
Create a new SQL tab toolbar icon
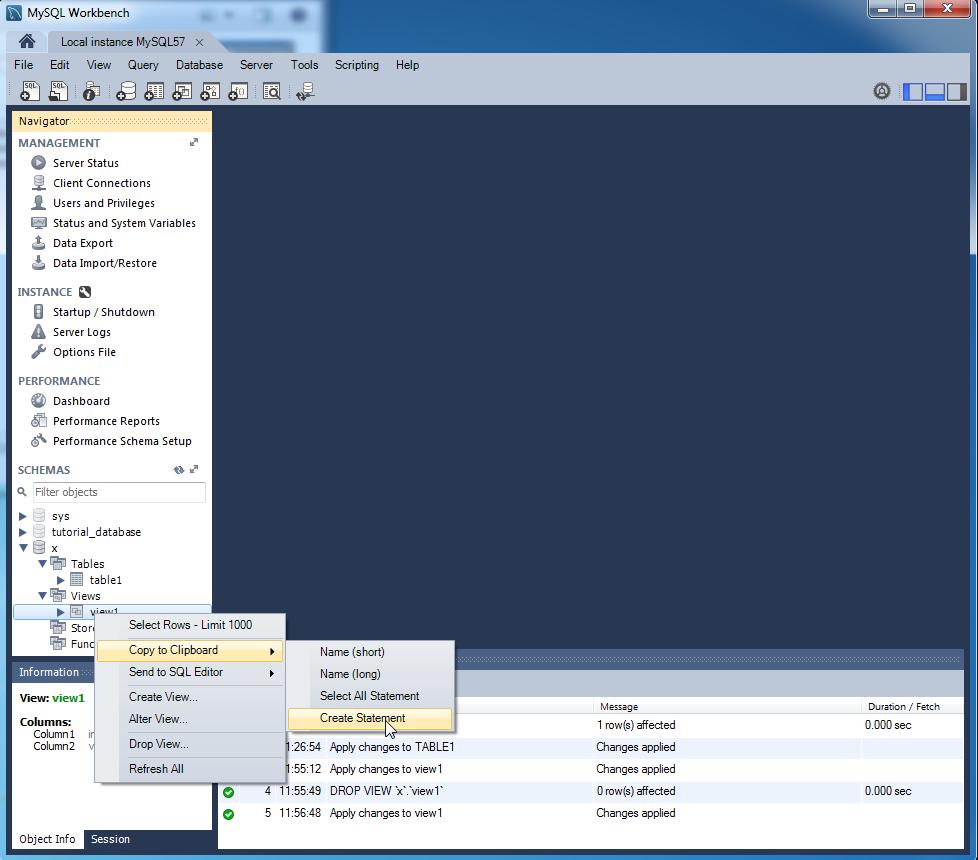(29, 91)
